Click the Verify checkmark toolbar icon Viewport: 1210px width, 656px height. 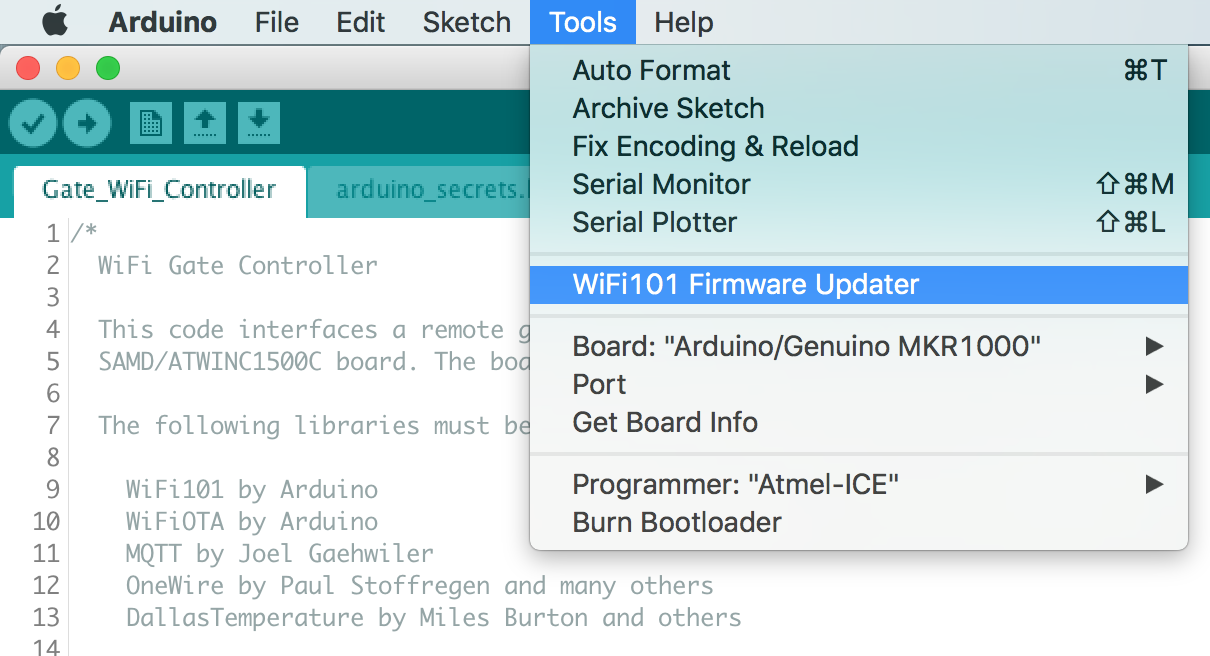[x=33, y=123]
